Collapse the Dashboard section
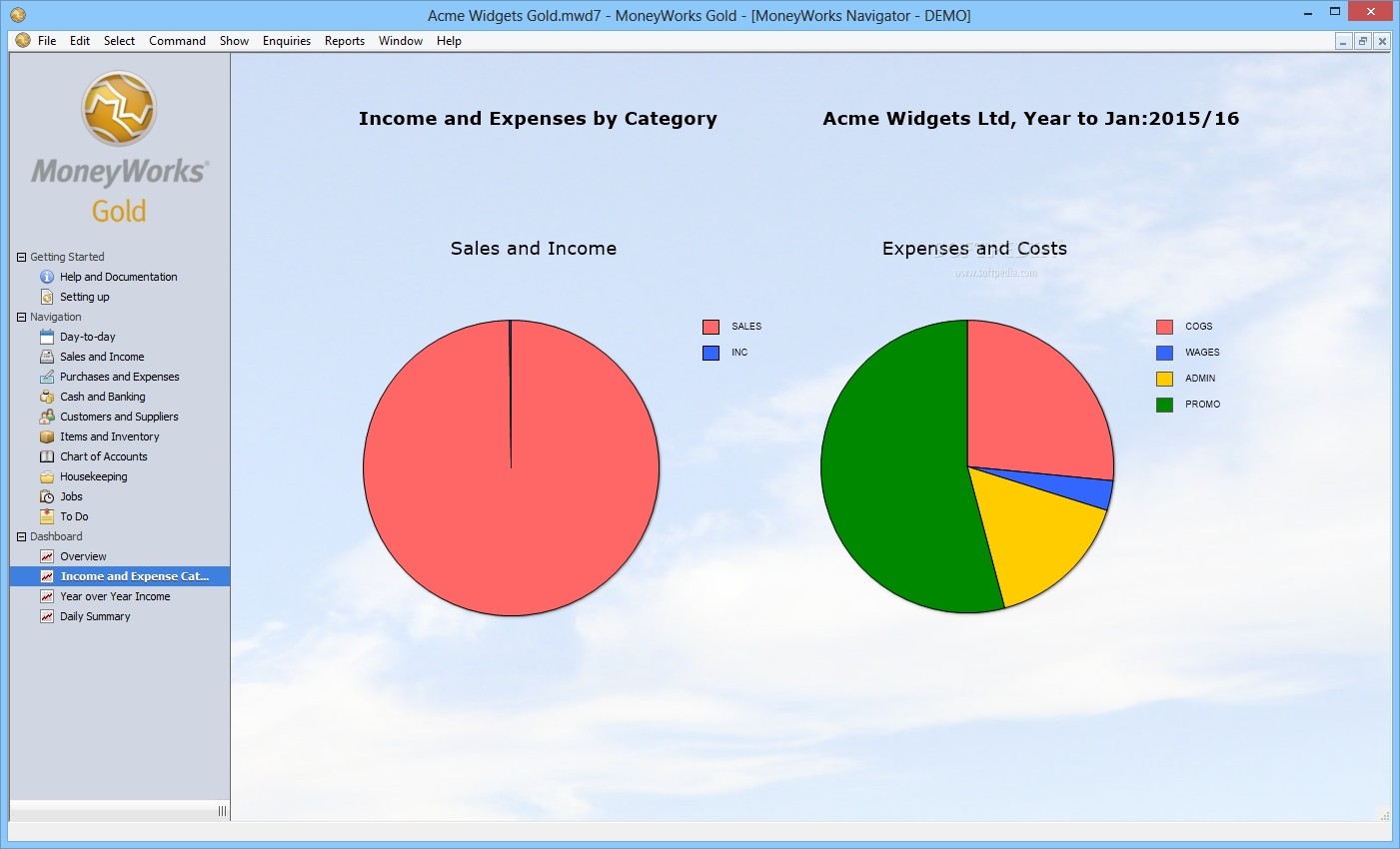1400x849 pixels. [x=21, y=536]
